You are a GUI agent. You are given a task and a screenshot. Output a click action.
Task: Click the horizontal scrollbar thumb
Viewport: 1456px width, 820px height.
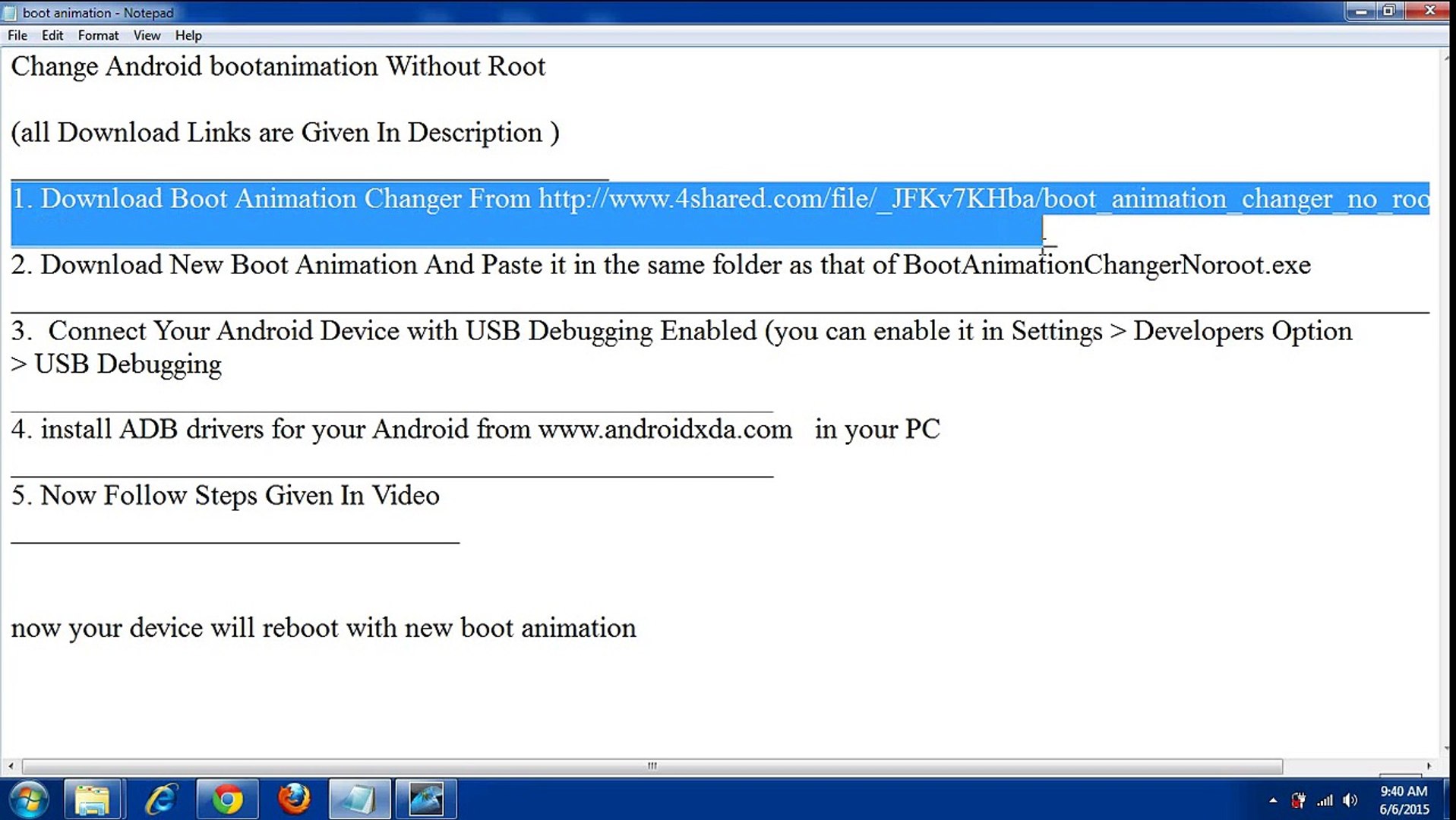point(652,766)
